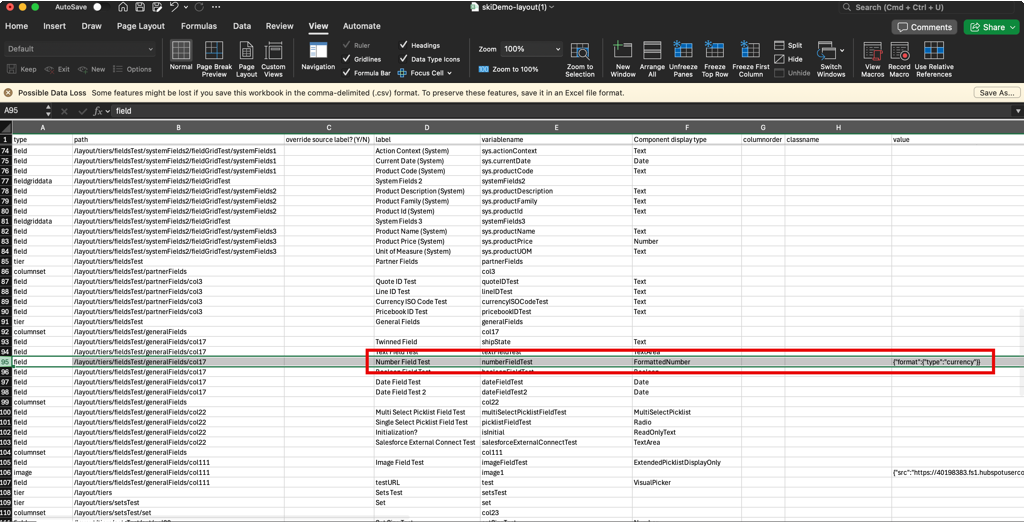Open the Formulas tab
This screenshot has height=522, width=1024.
200,26
